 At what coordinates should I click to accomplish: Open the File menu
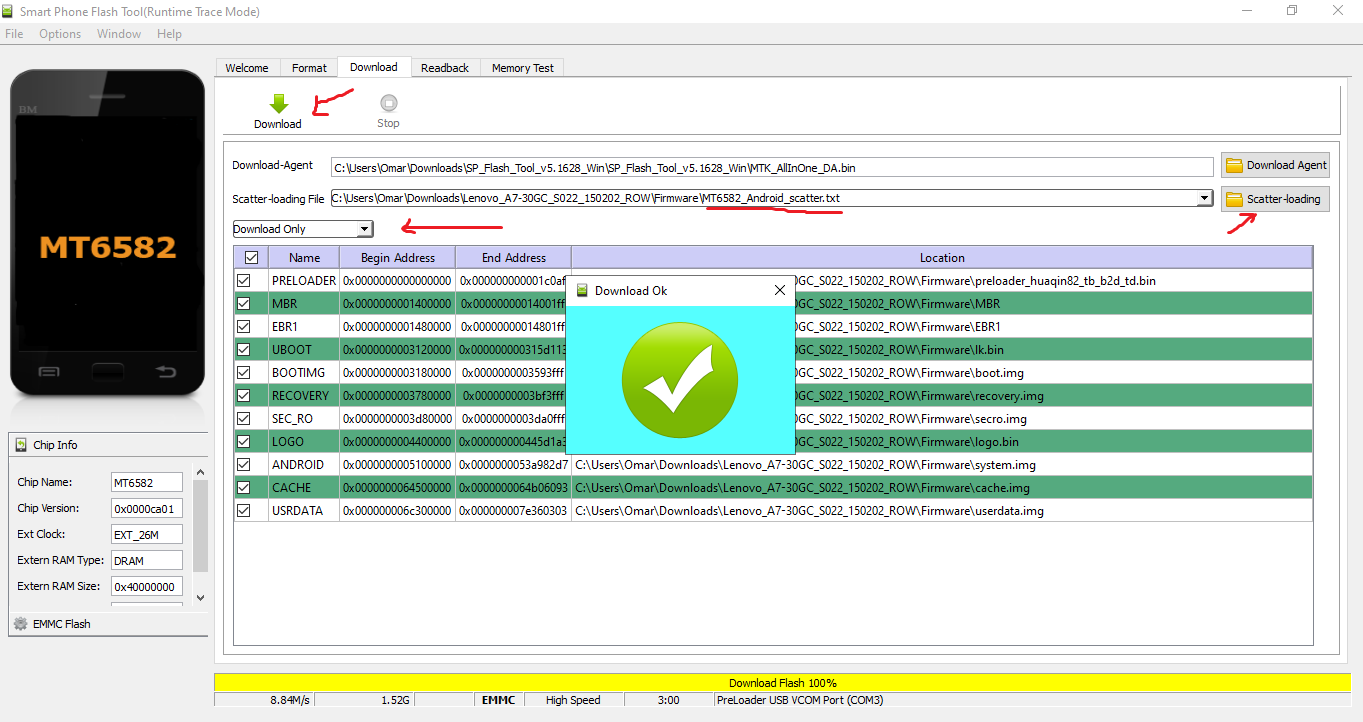[x=14, y=34]
